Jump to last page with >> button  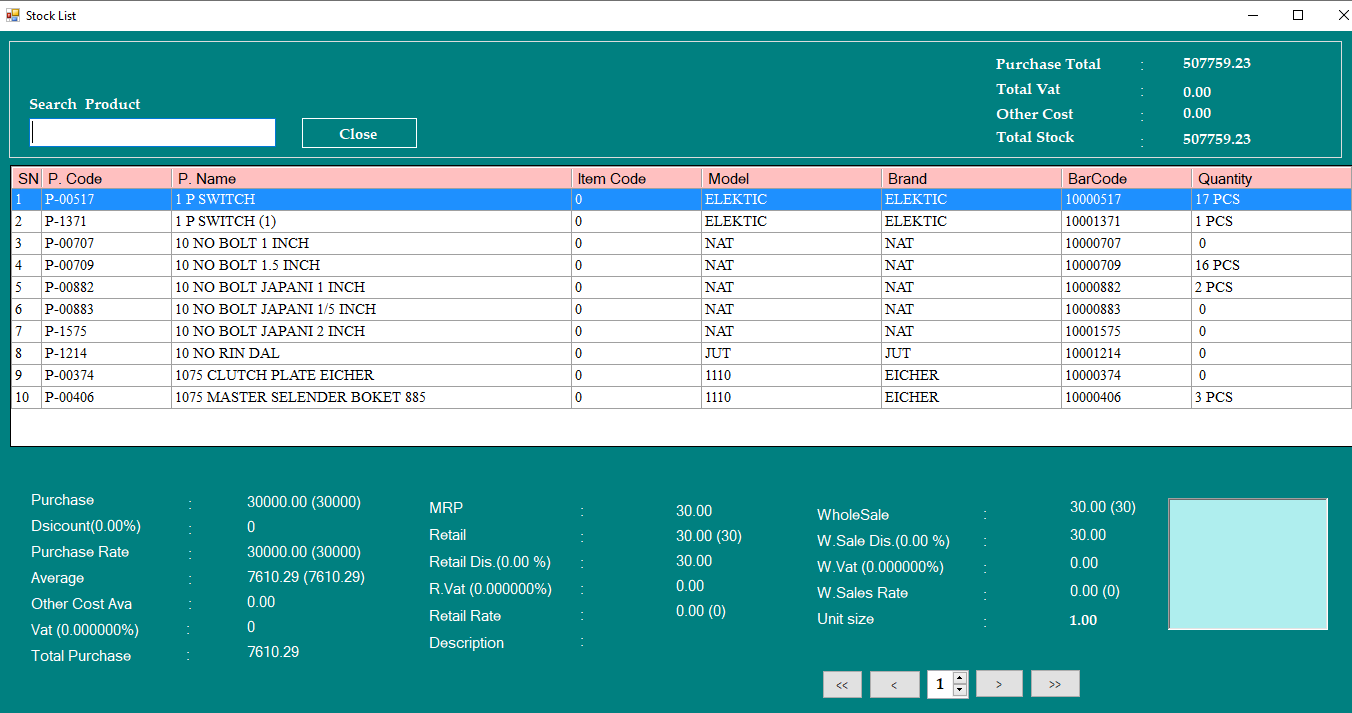[x=1055, y=684]
